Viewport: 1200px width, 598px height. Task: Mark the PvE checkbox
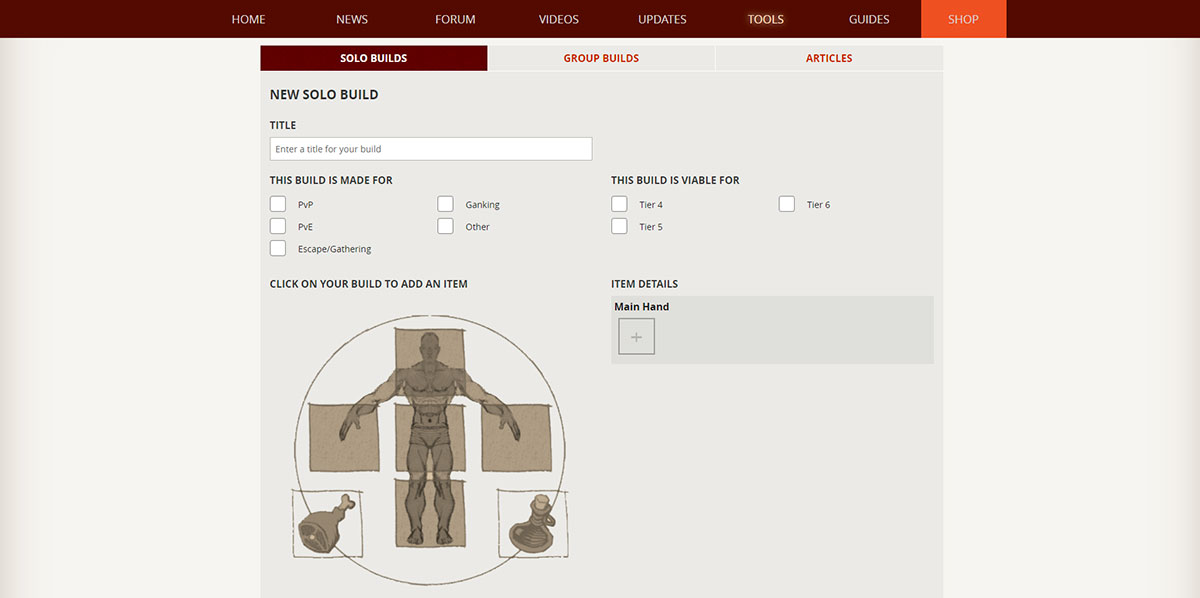[x=278, y=226]
